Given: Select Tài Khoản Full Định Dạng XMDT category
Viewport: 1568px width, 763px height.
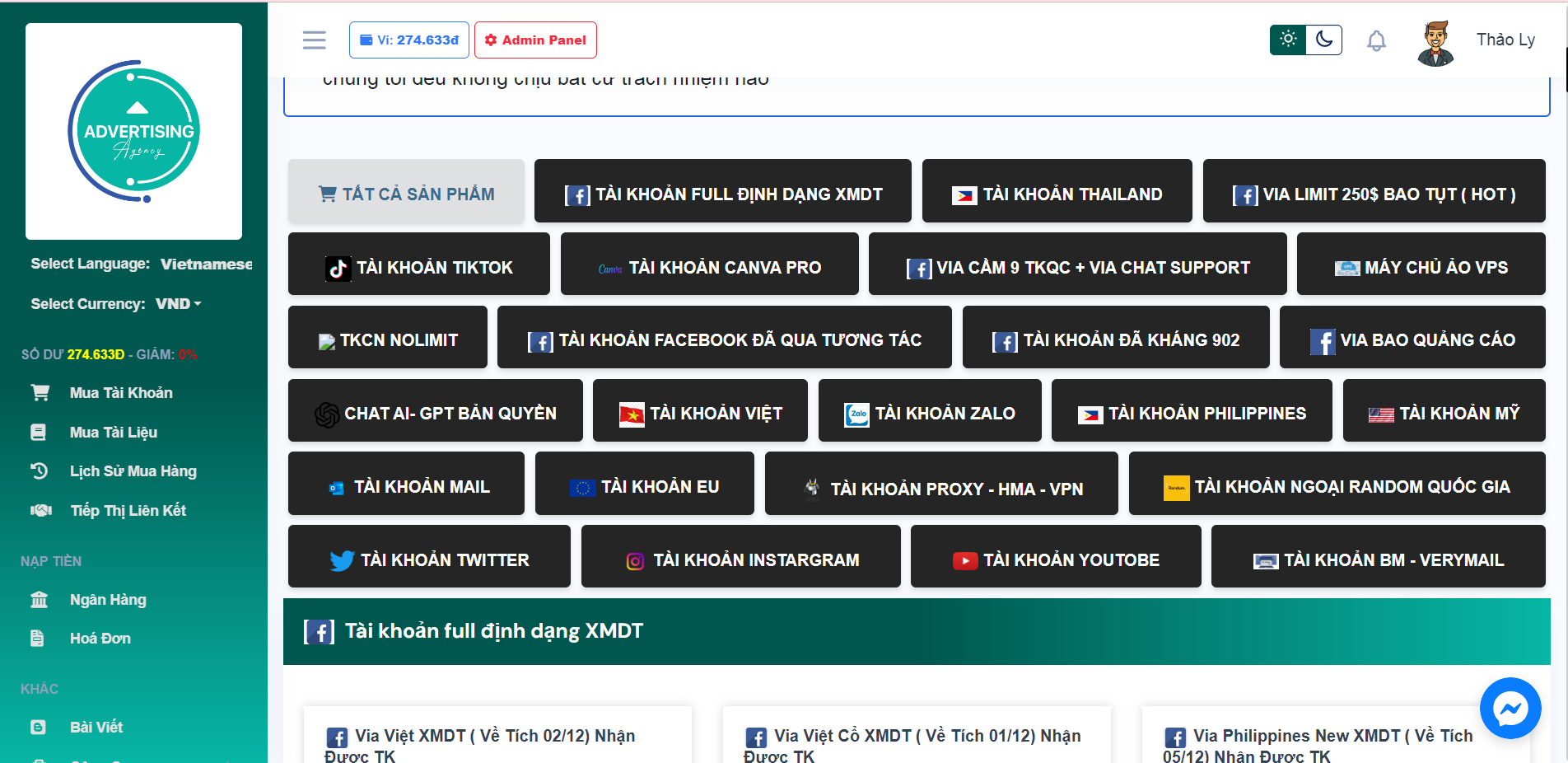Looking at the screenshot, I should [723, 191].
